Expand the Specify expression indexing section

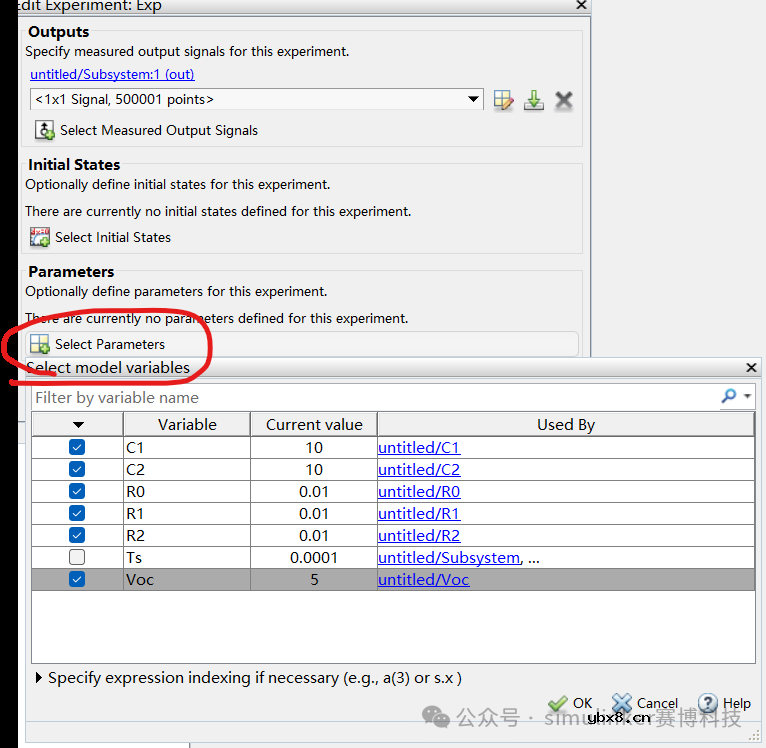[x=39, y=678]
